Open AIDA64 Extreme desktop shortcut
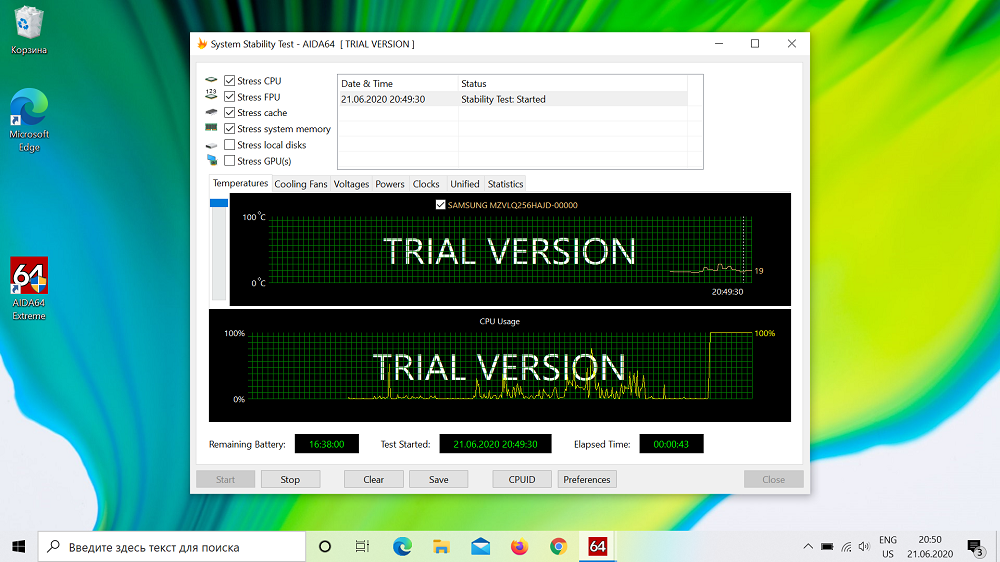 coord(29,288)
